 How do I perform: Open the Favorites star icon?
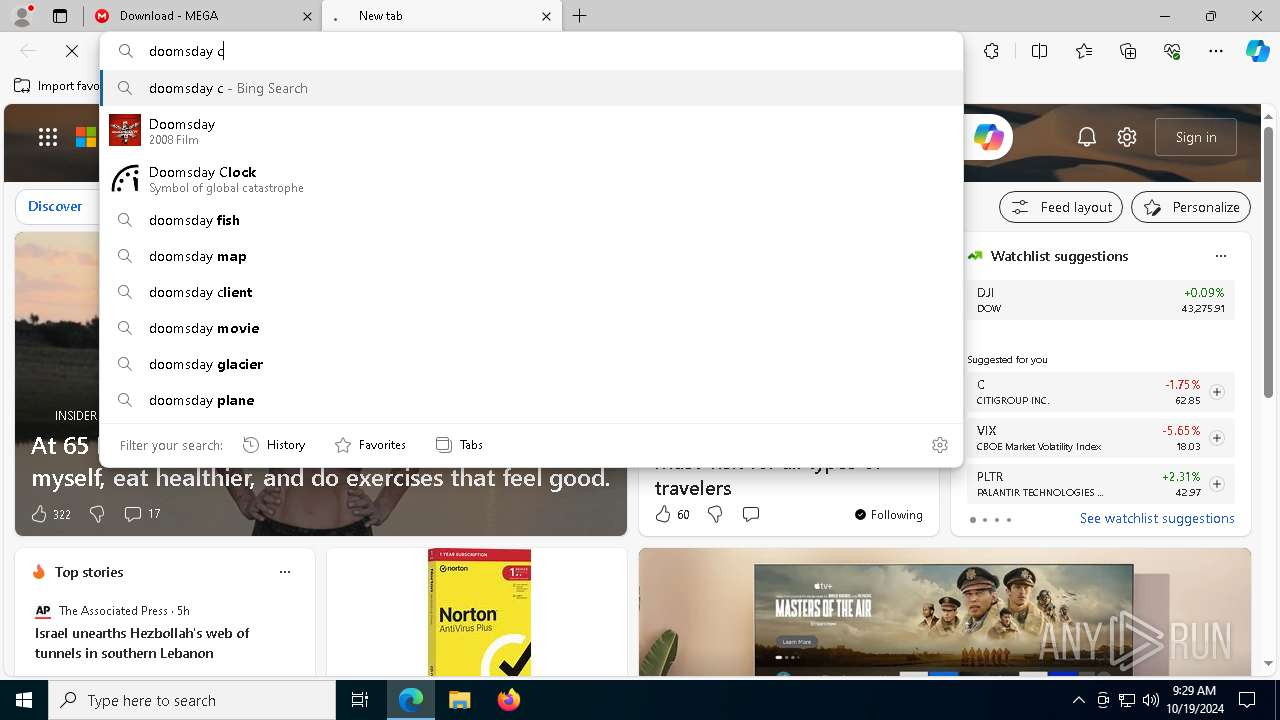(1084, 51)
